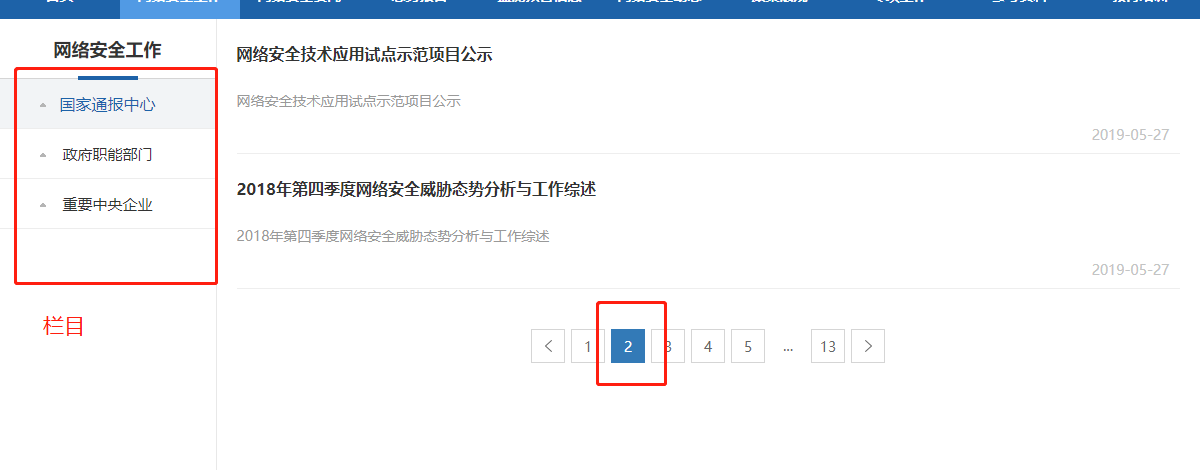This screenshot has width=1200, height=470.
Task: Open the 重要中央企业 sidebar category
Action: [107, 205]
